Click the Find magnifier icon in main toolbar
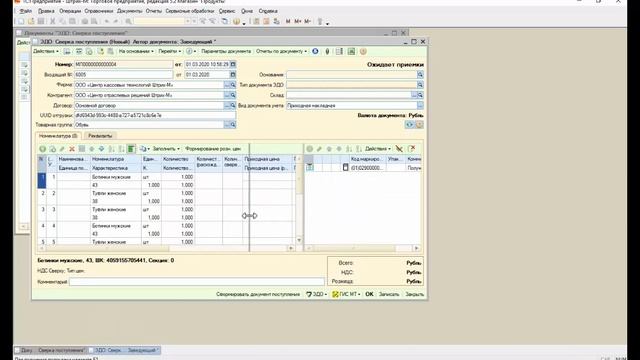Screen dimensions: 640x360 [128, 21]
